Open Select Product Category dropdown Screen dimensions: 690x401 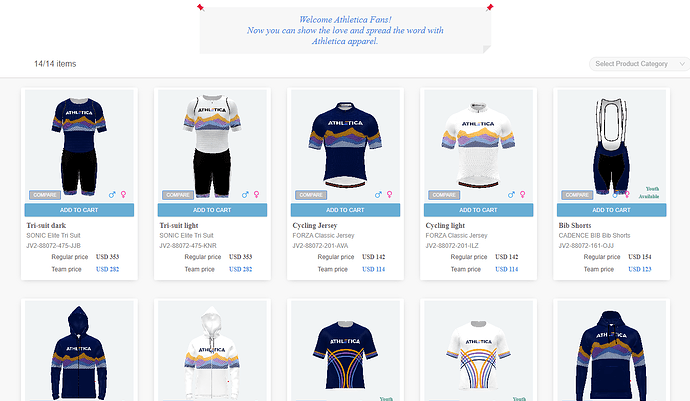639,64
